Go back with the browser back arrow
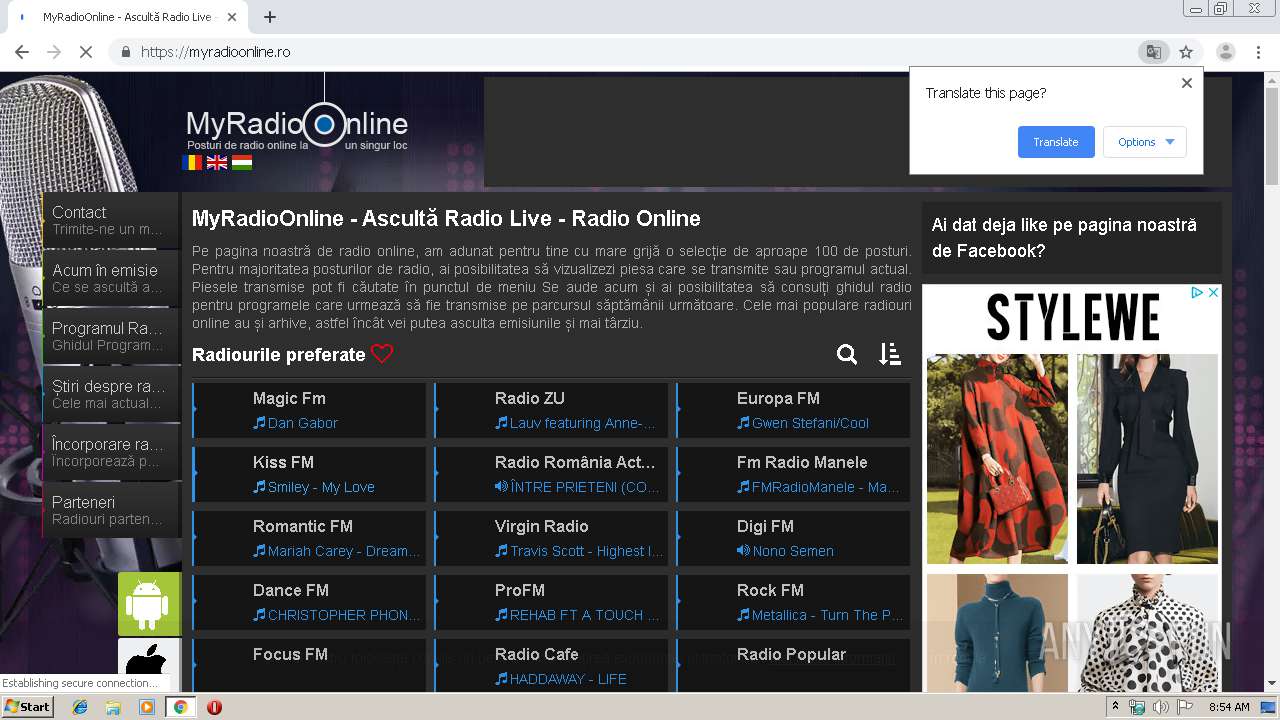 pos(22,52)
